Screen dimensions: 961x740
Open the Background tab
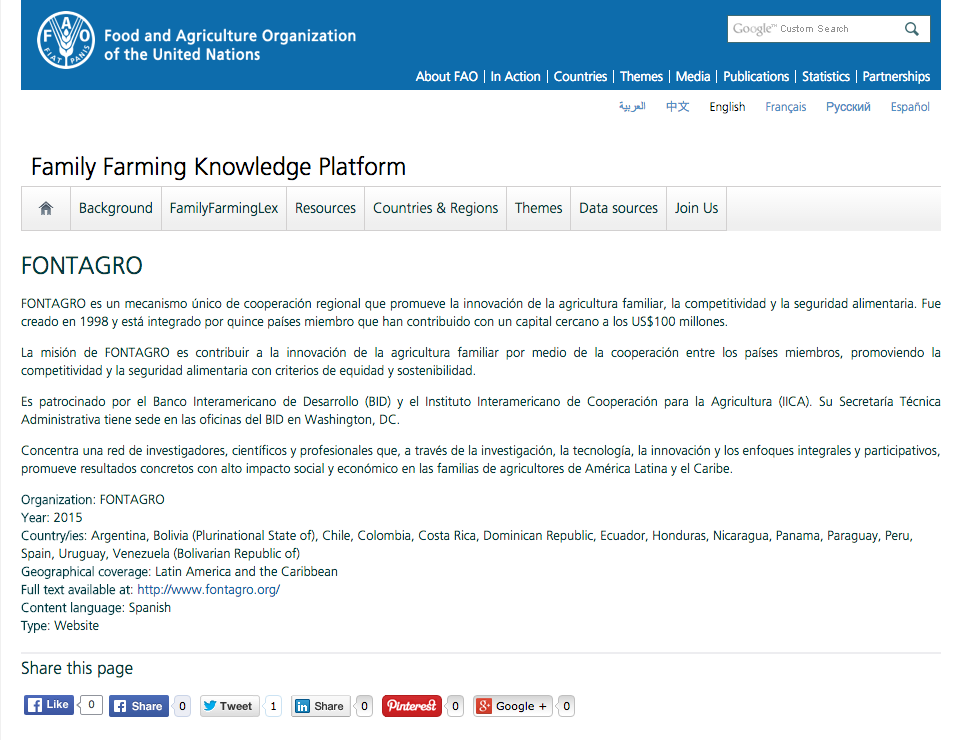point(116,208)
